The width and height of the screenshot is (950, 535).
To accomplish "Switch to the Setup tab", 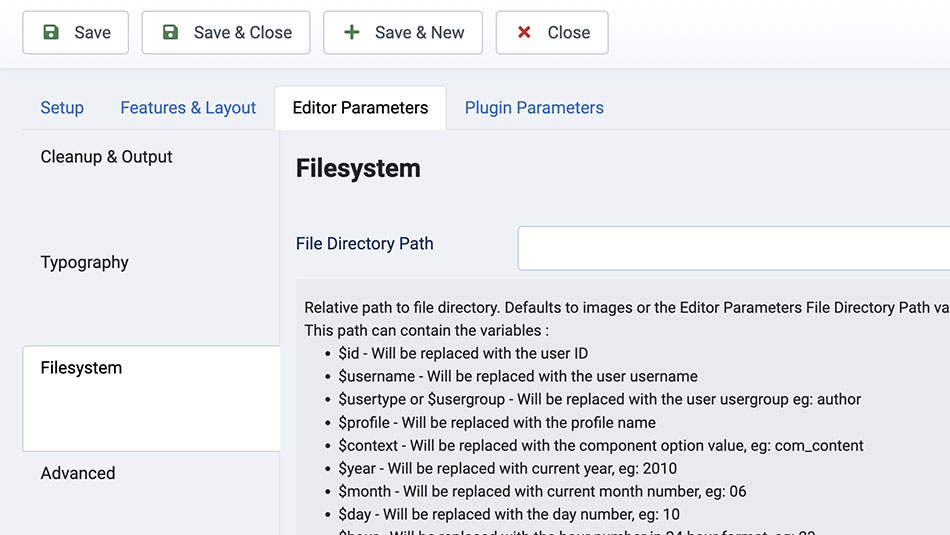I will click(x=62, y=108).
